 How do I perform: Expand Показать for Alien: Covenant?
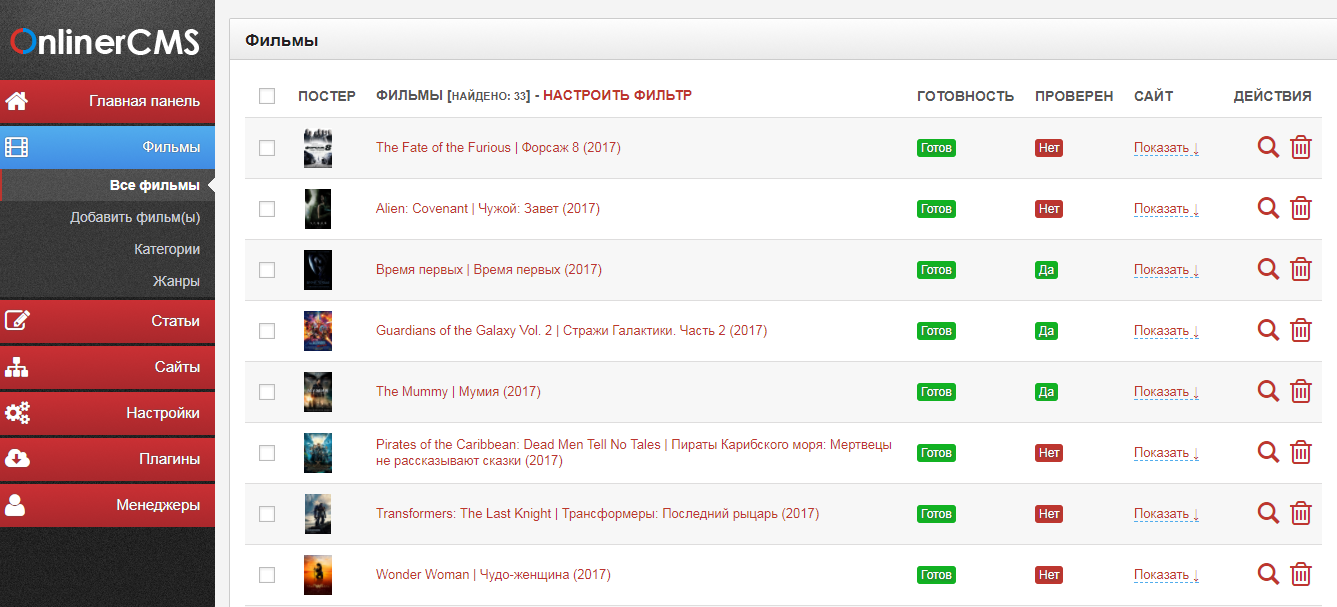point(1166,209)
